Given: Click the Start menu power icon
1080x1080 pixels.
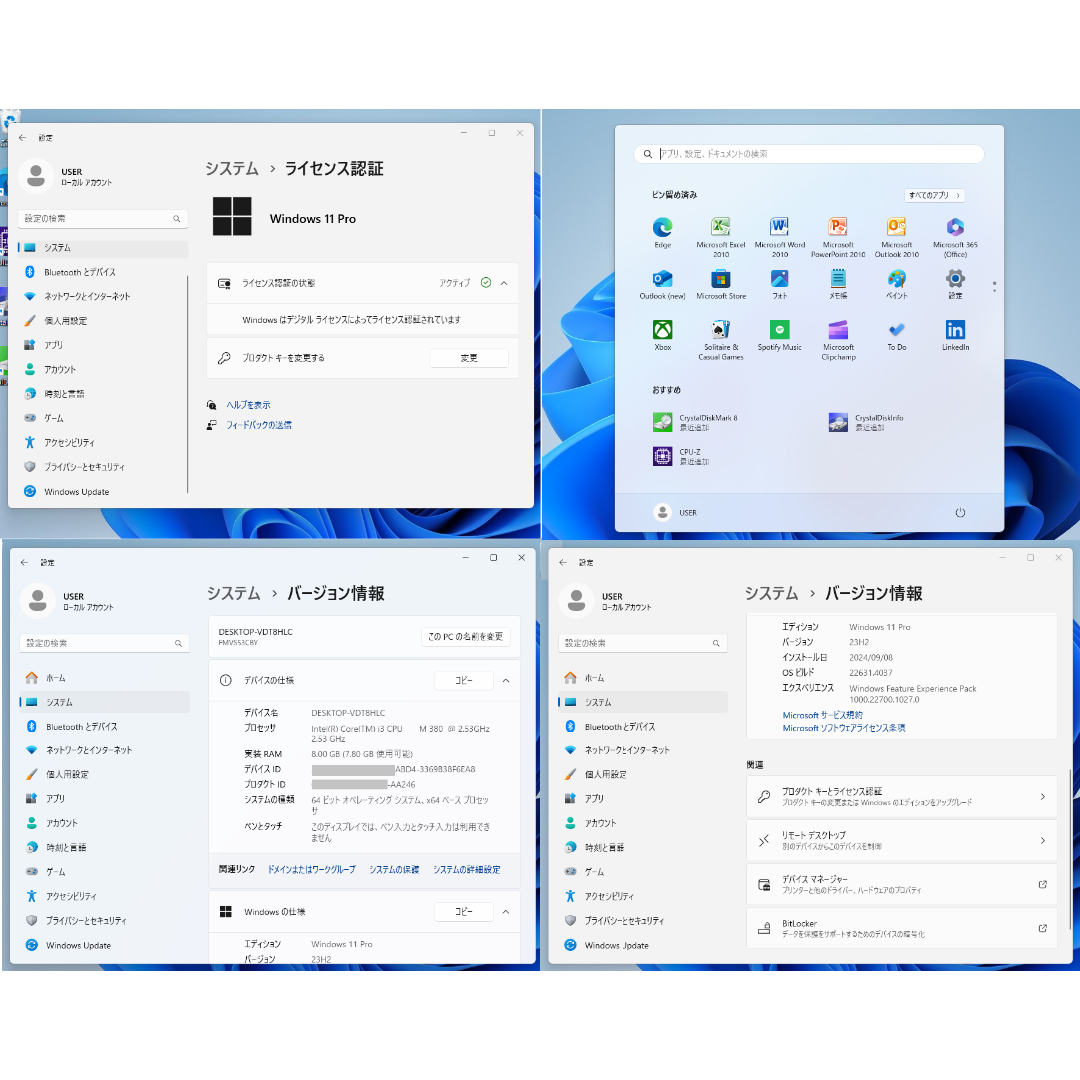Looking at the screenshot, I should [959, 512].
